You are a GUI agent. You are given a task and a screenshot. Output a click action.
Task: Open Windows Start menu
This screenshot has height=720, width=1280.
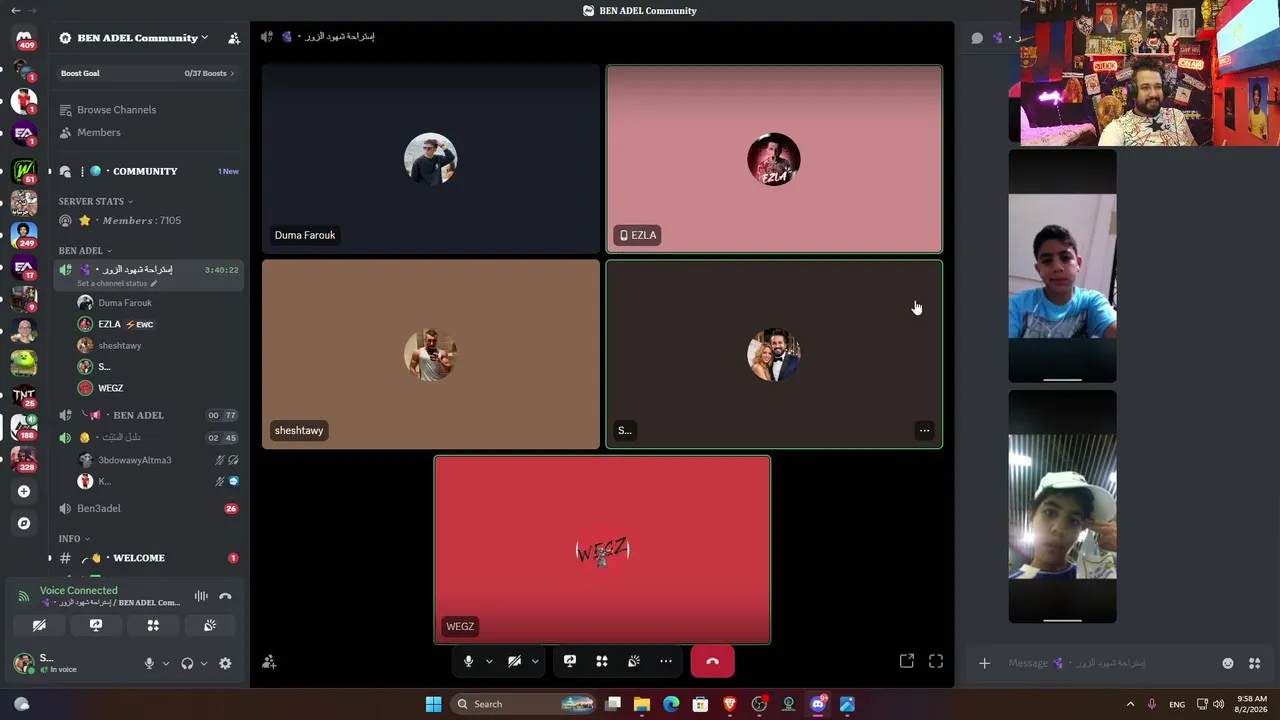click(x=433, y=704)
